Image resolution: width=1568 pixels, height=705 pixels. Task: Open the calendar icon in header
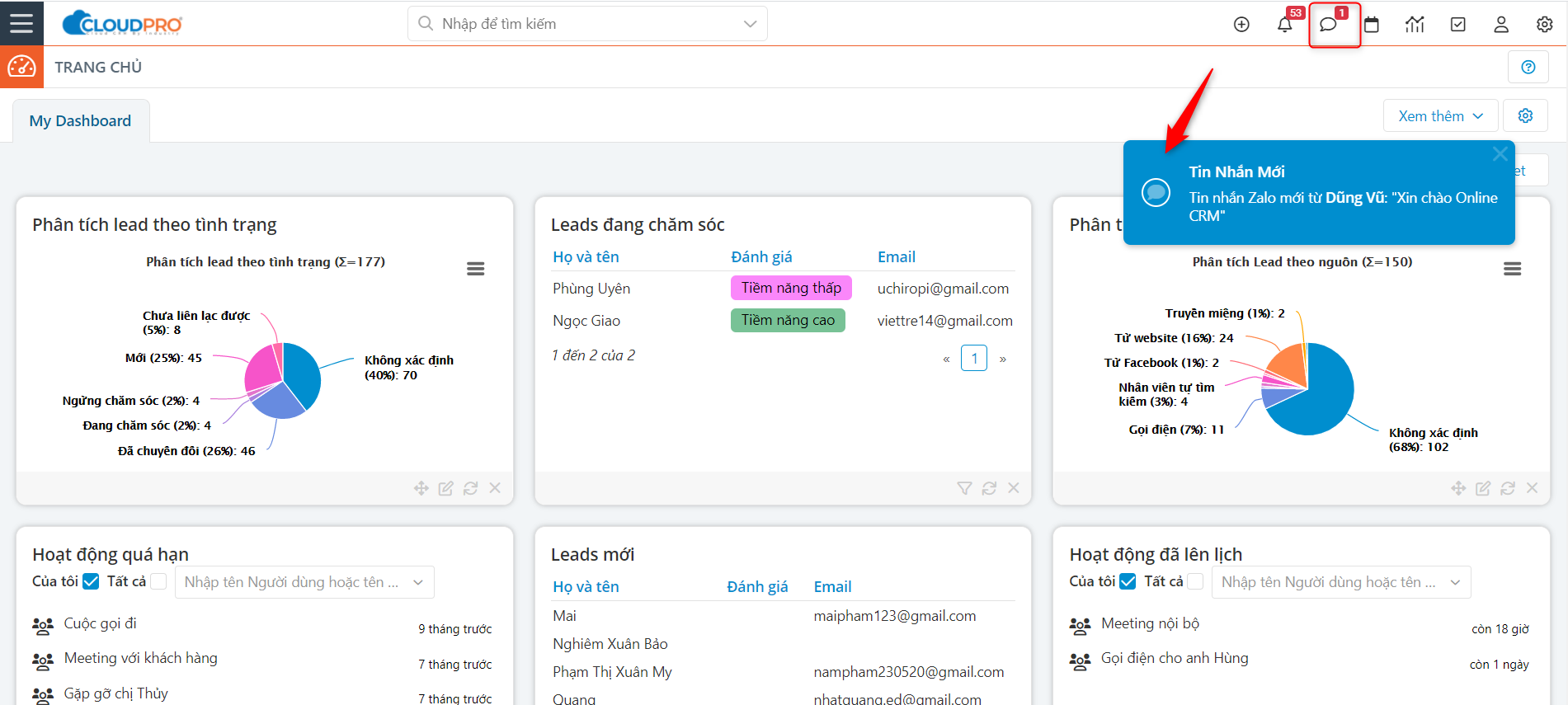tap(1372, 25)
